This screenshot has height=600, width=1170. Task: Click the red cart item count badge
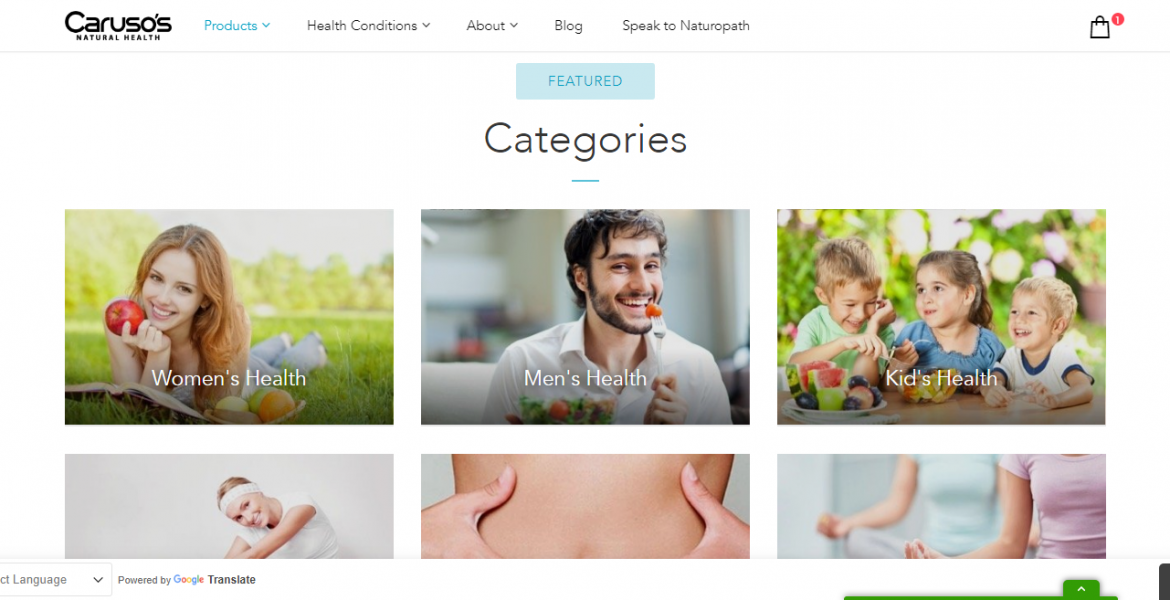coord(1117,19)
